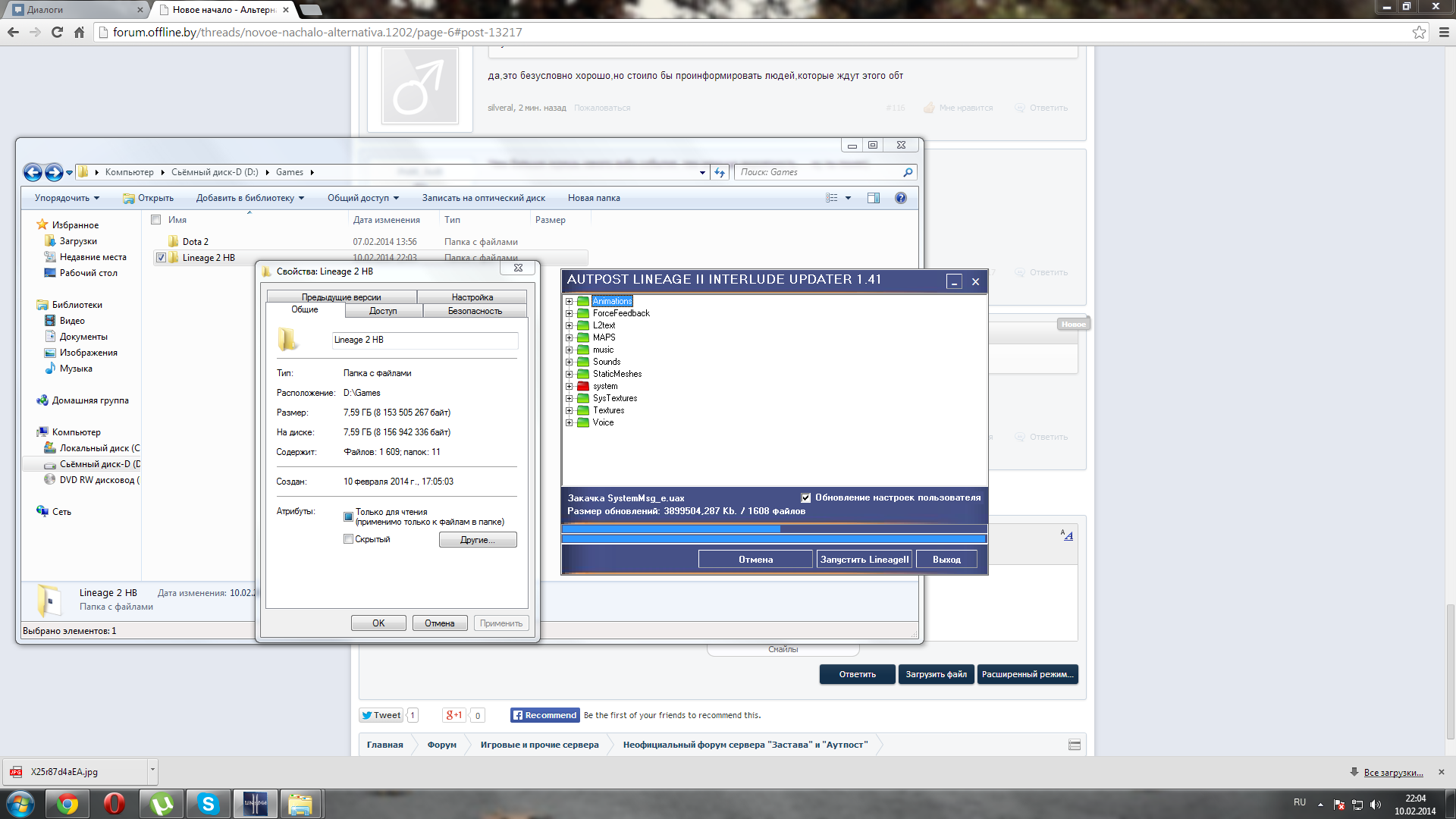The height and width of the screenshot is (819, 1456).
Task: Click the Explorer search magnifier icon
Action: coord(908,172)
